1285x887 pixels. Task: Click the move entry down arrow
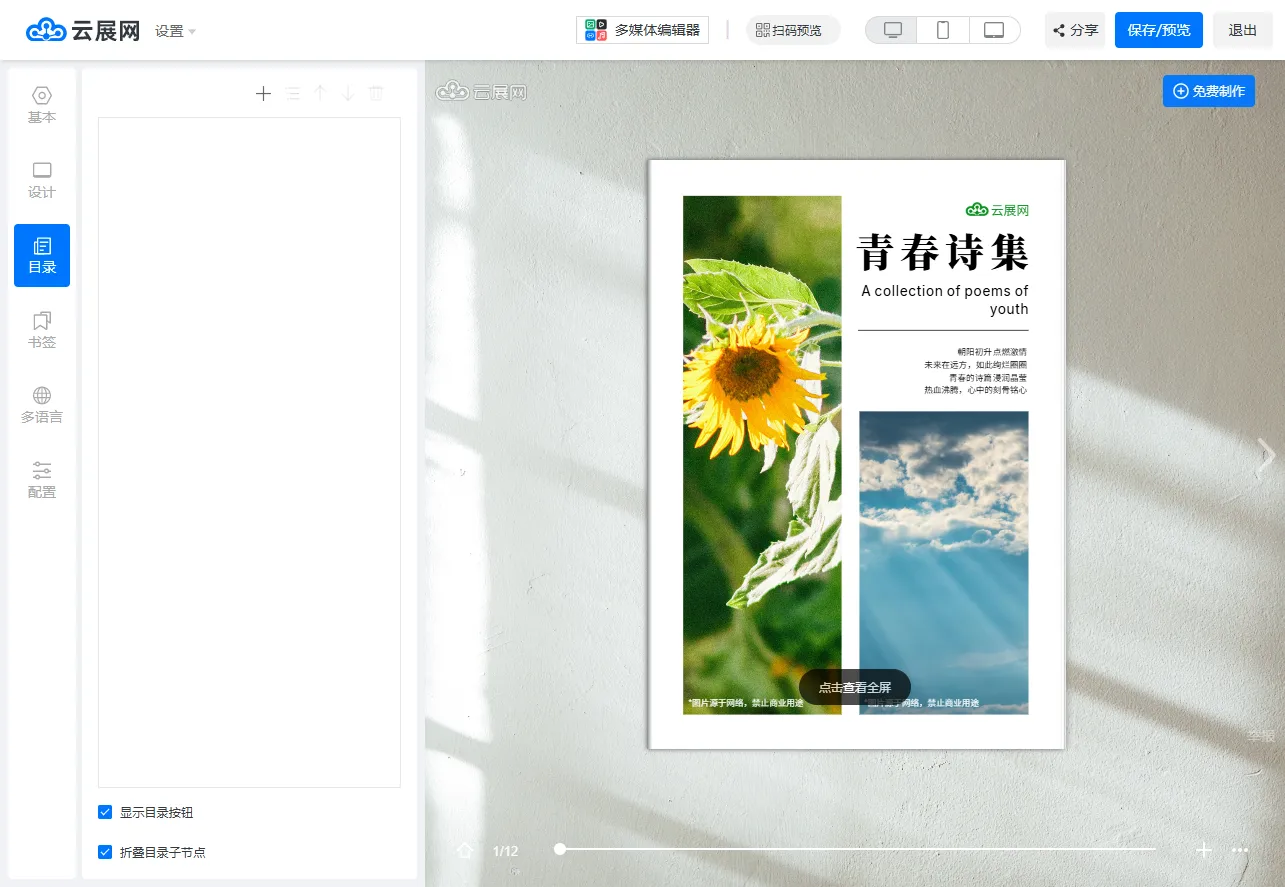tap(348, 94)
